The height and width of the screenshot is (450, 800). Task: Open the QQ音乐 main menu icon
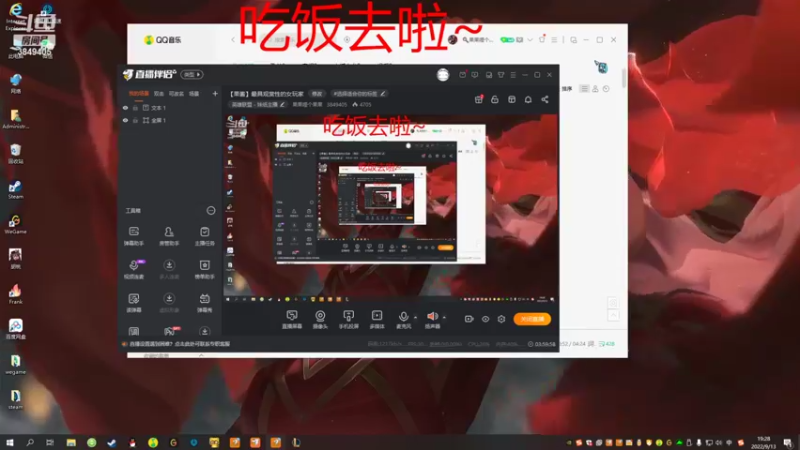click(554, 40)
